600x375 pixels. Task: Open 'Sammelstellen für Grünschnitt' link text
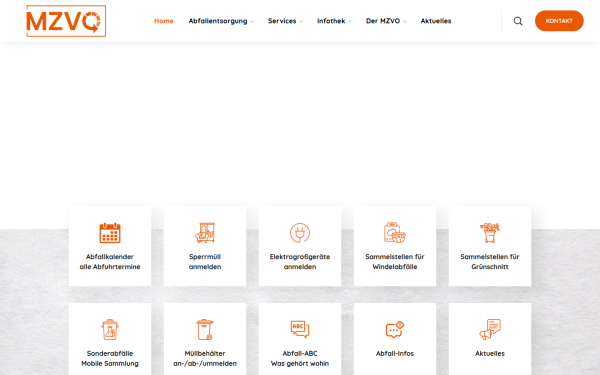[x=490, y=262]
